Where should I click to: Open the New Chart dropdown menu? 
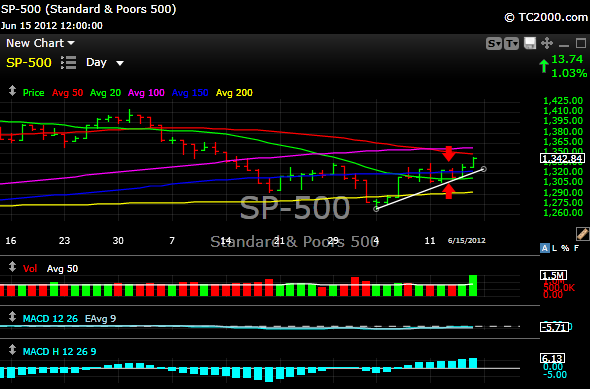point(41,43)
